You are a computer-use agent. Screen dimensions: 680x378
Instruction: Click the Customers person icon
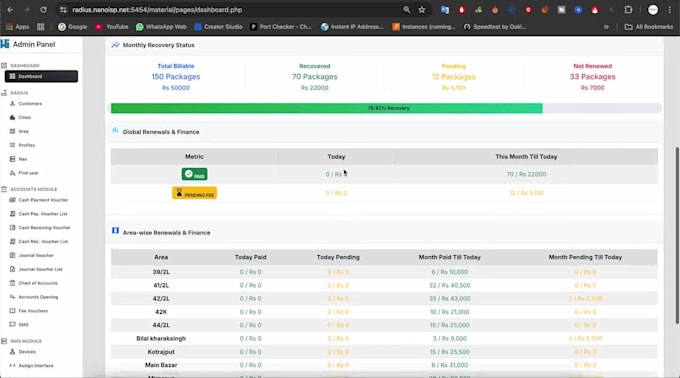pyautogui.click(x=12, y=104)
